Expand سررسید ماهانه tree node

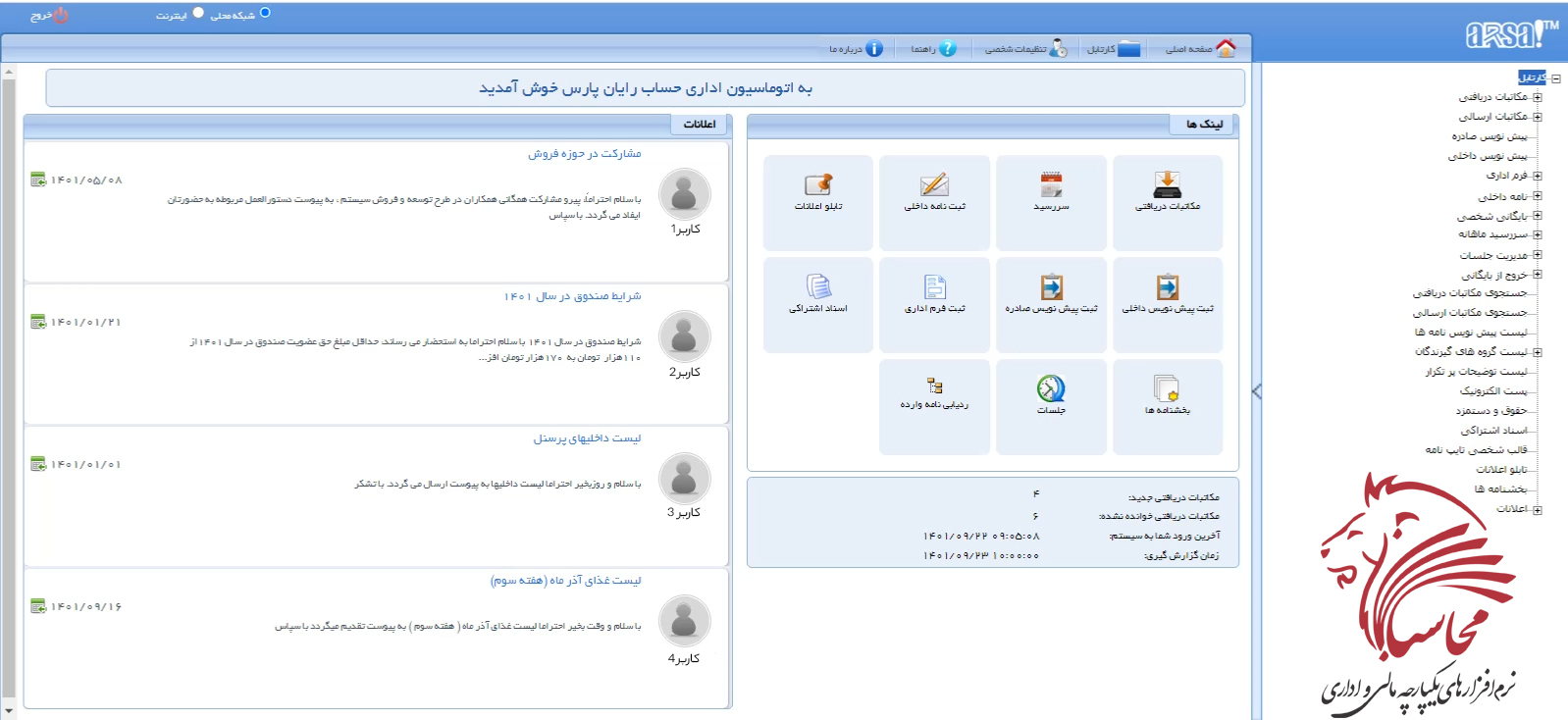pos(1538,234)
